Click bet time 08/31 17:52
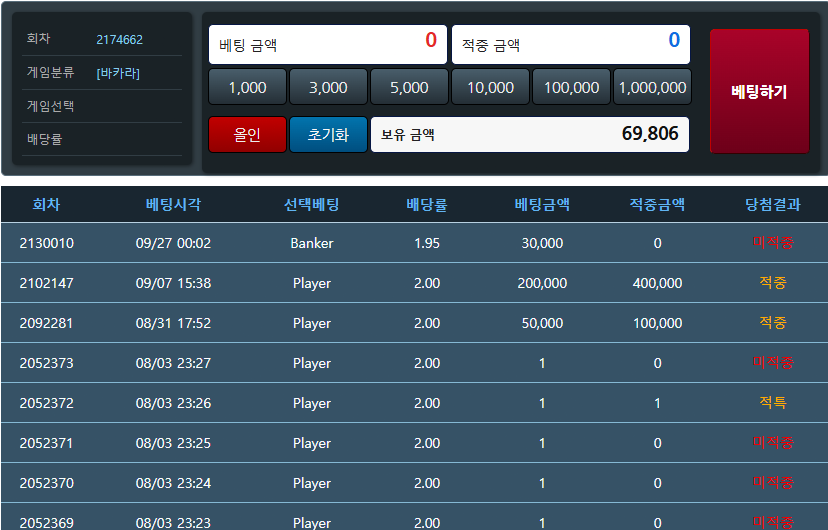The height and width of the screenshot is (530, 828). coord(173,323)
